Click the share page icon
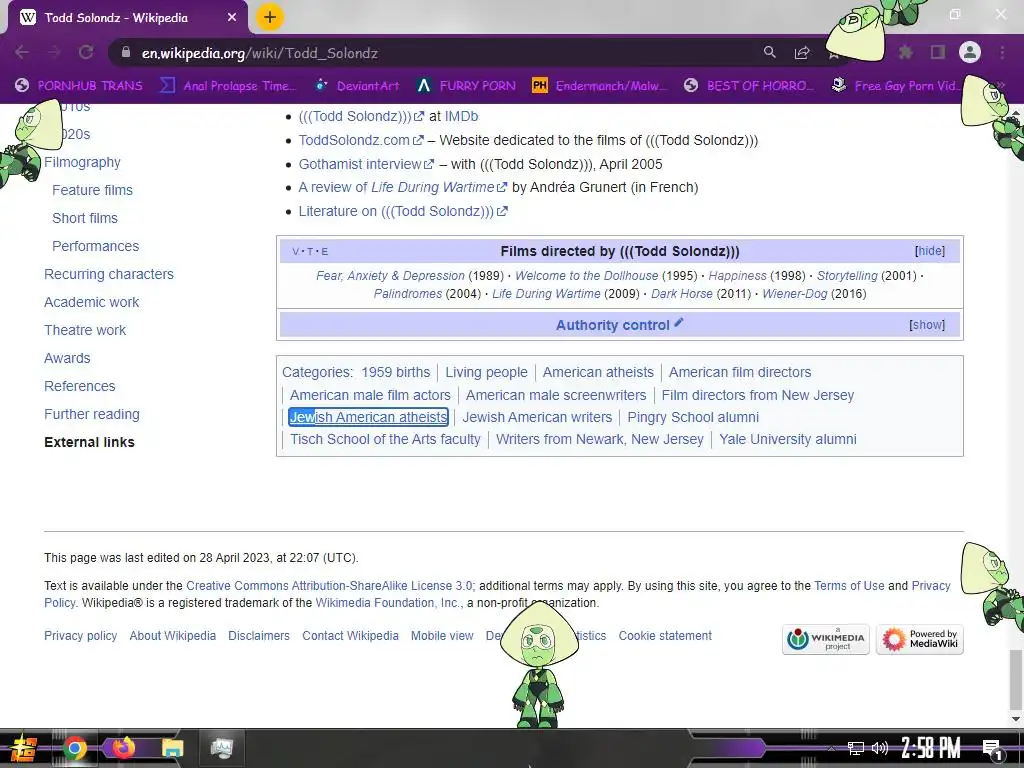The width and height of the screenshot is (1024, 768). pos(802,52)
